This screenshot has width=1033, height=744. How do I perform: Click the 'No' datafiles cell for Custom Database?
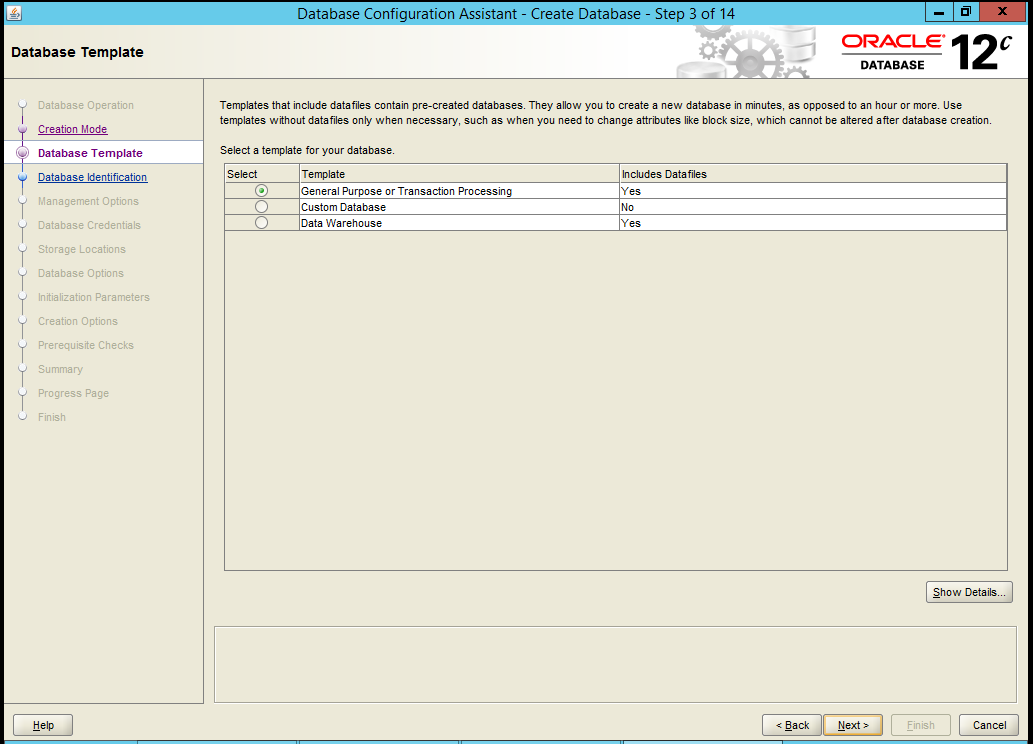point(813,207)
